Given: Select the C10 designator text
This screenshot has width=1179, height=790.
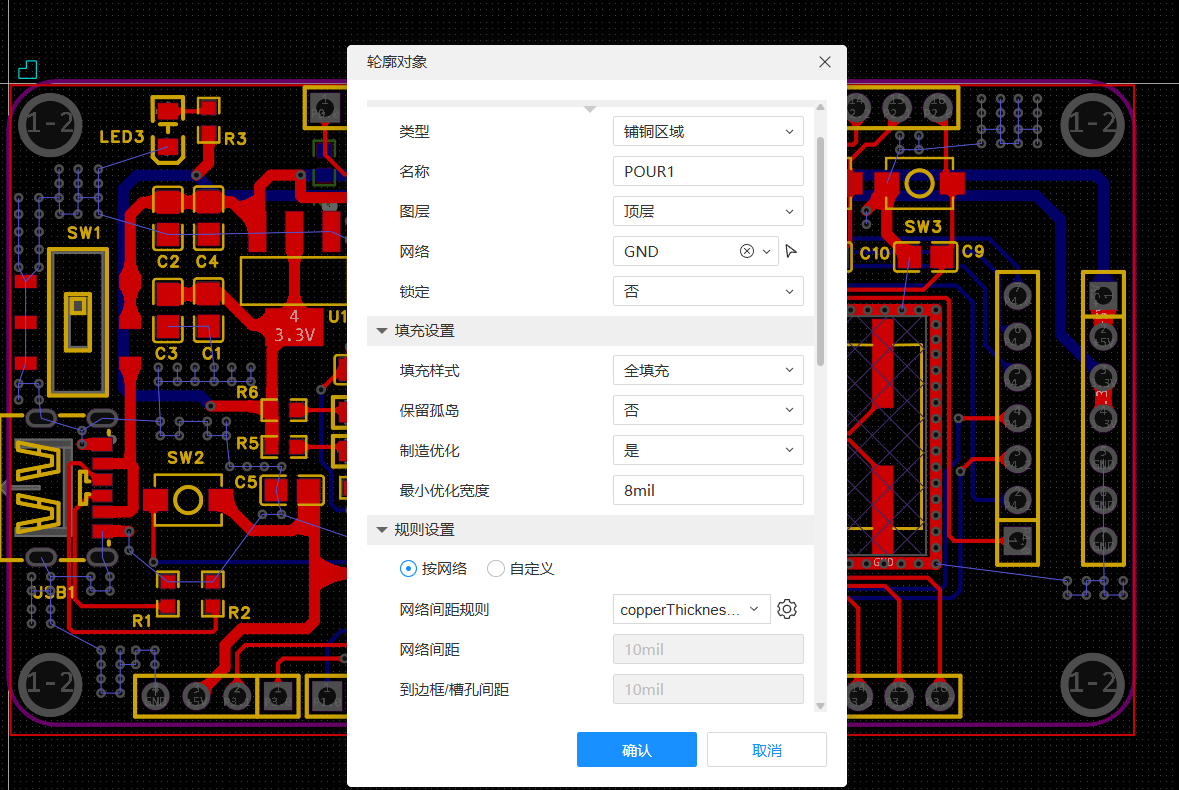Looking at the screenshot, I should tap(874, 254).
